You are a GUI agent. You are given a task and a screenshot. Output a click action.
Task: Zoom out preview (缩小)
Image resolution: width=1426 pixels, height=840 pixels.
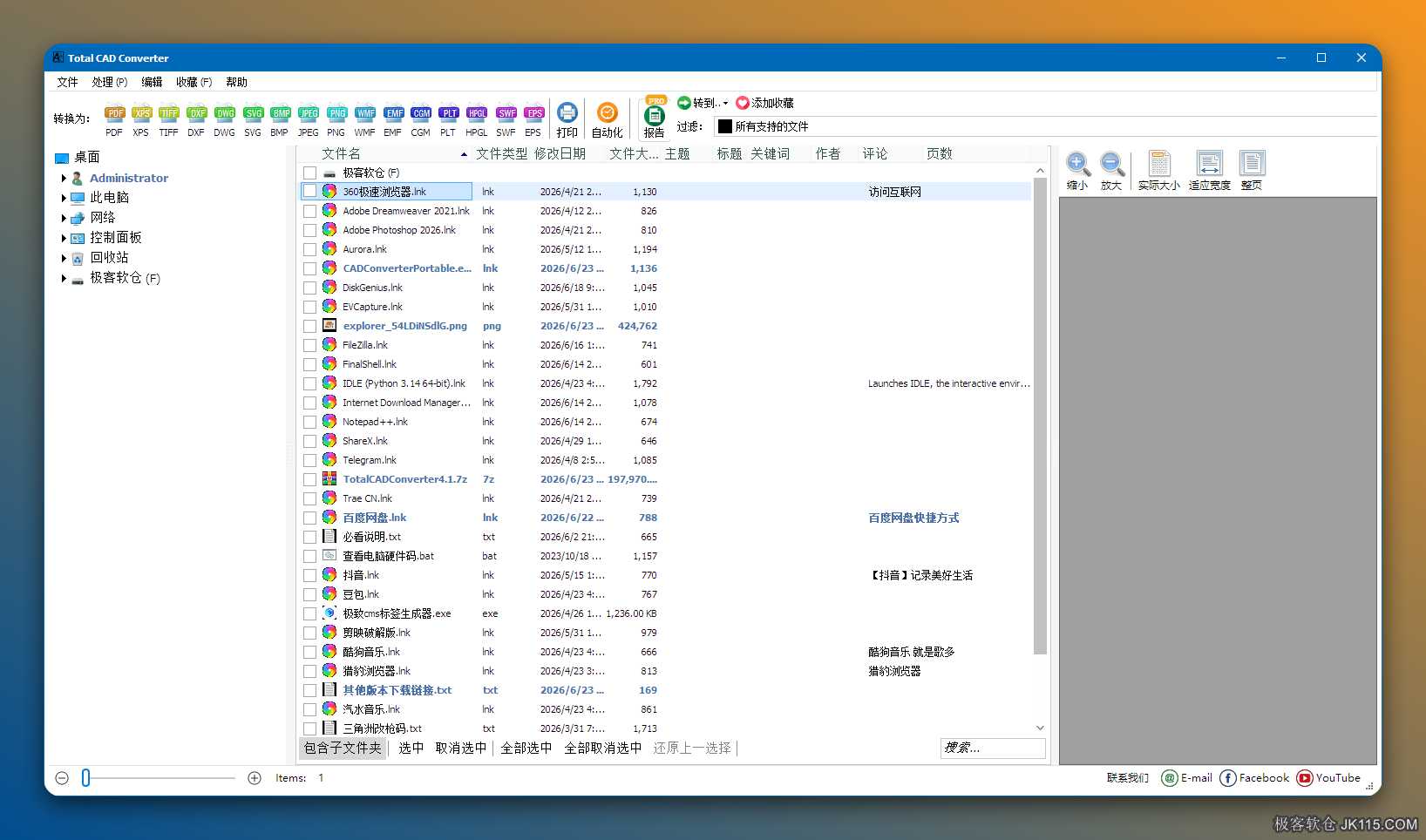(x=1077, y=170)
